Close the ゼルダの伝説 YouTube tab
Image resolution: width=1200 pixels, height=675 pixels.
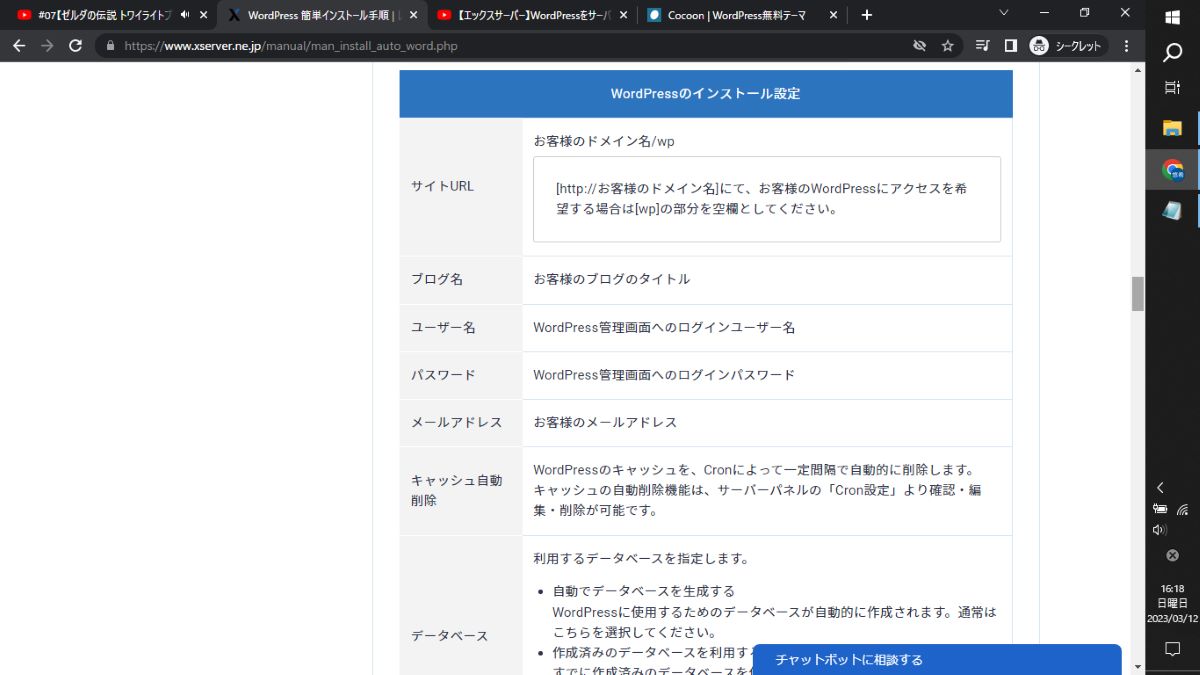[x=204, y=15]
